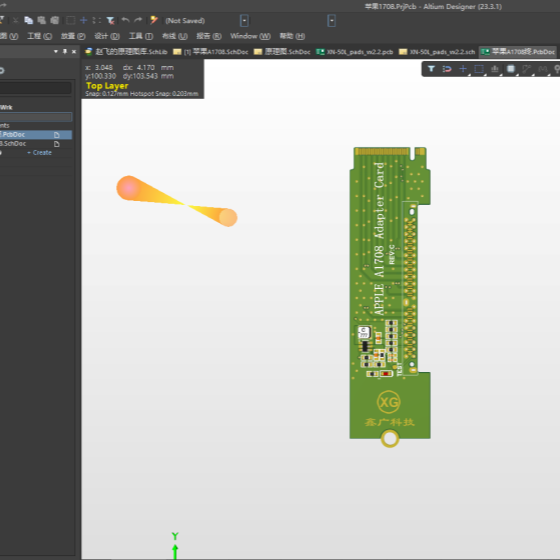560x560 pixels.
Task: Open the second toolbar dropdown arrow on the right
Action: [331, 21]
